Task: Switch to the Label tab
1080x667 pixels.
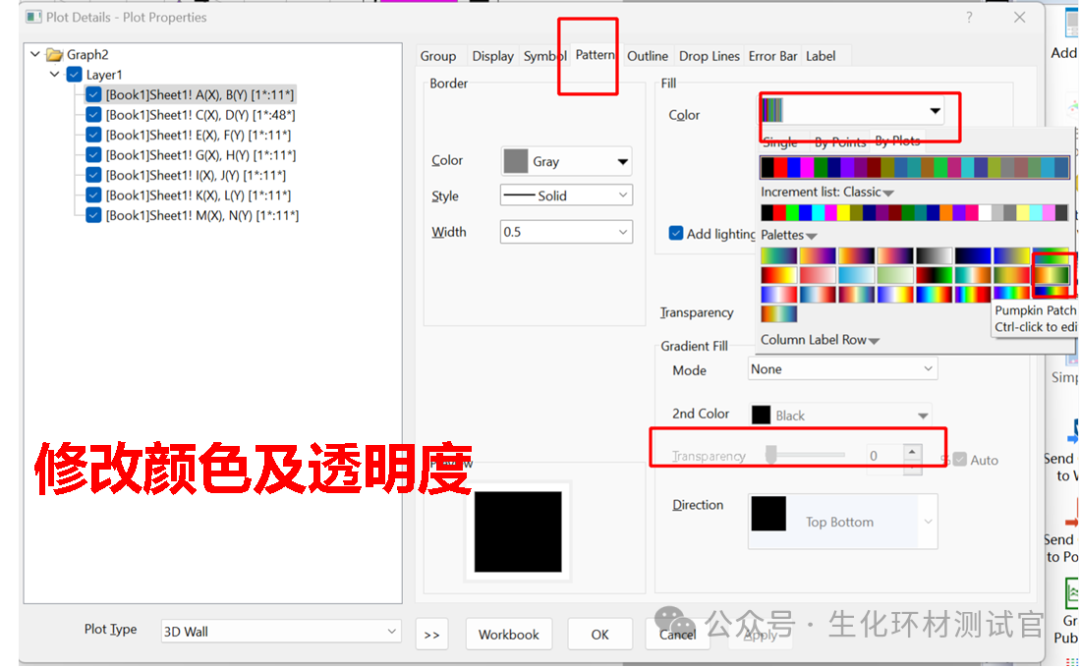Action: (820, 56)
